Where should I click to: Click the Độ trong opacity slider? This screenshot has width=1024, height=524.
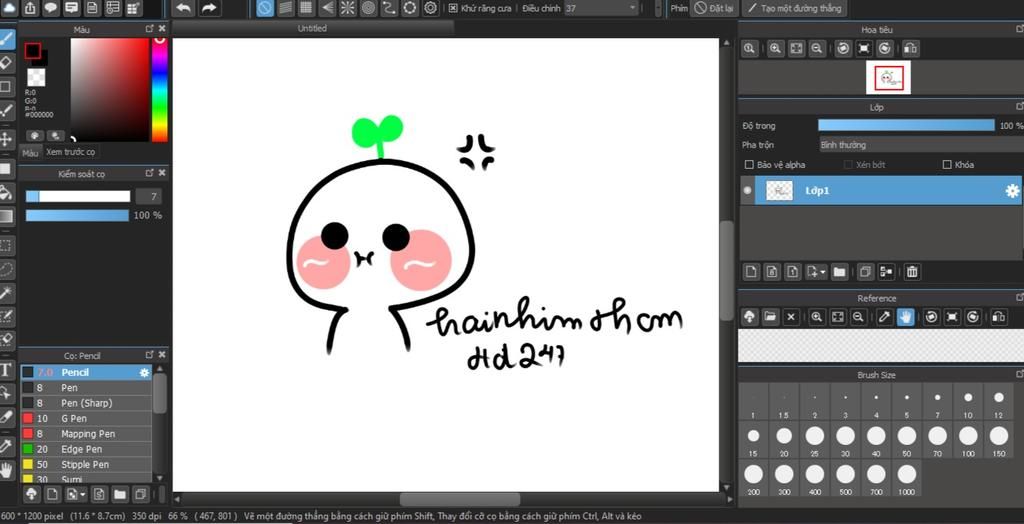[x=906, y=125]
